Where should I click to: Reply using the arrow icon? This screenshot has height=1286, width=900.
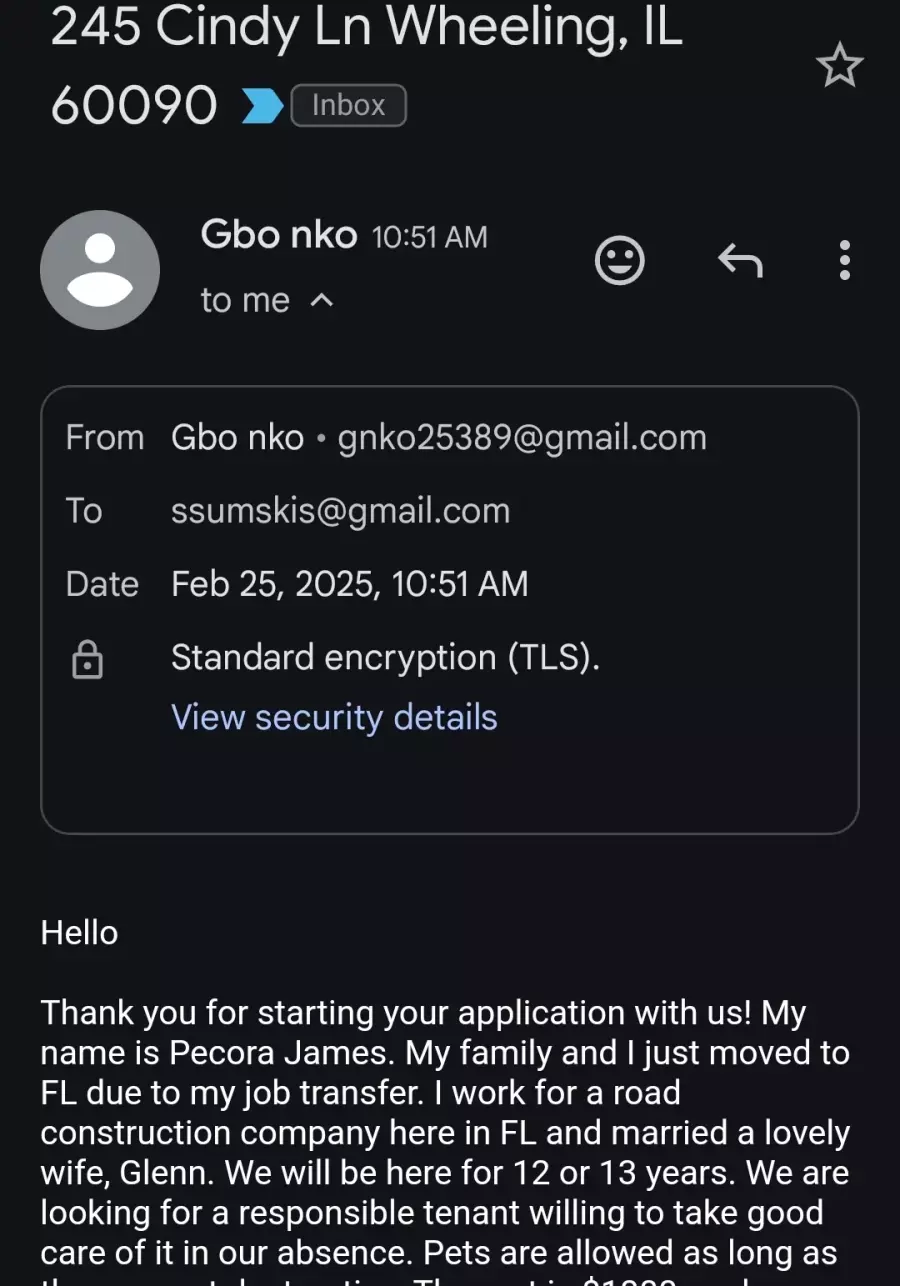pyautogui.click(x=740, y=261)
